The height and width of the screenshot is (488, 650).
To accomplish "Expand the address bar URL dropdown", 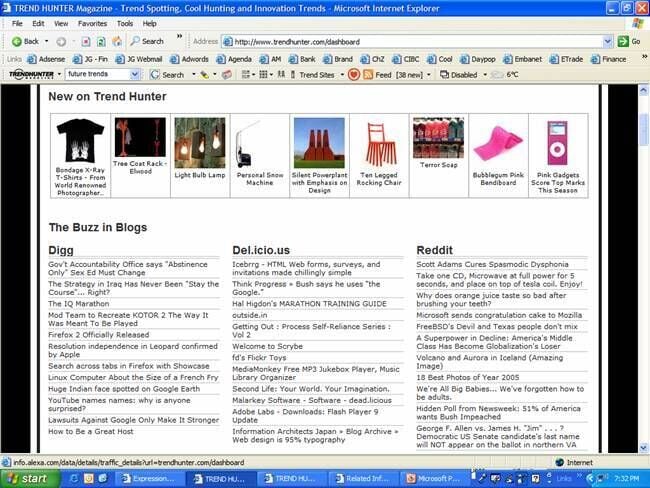I will pyautogui.click(x=608, y=41).
